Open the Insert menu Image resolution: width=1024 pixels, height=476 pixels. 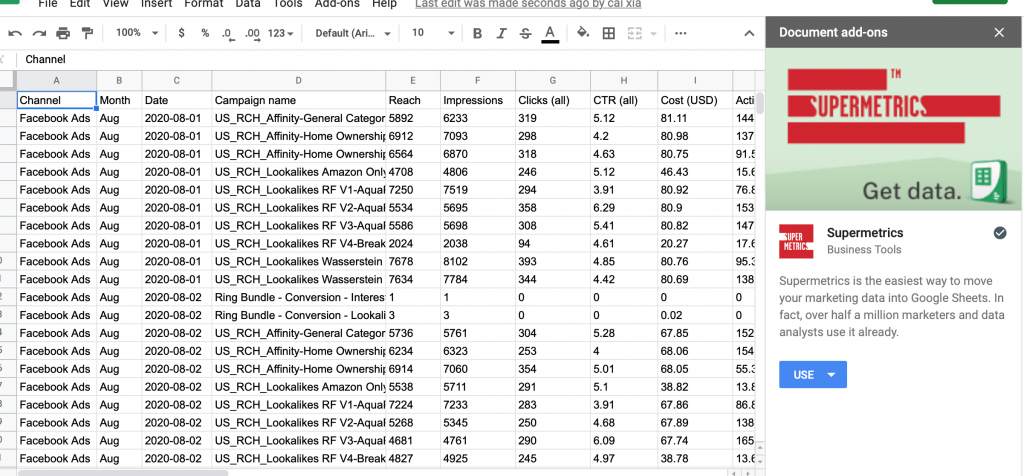(x=157, y=4)
